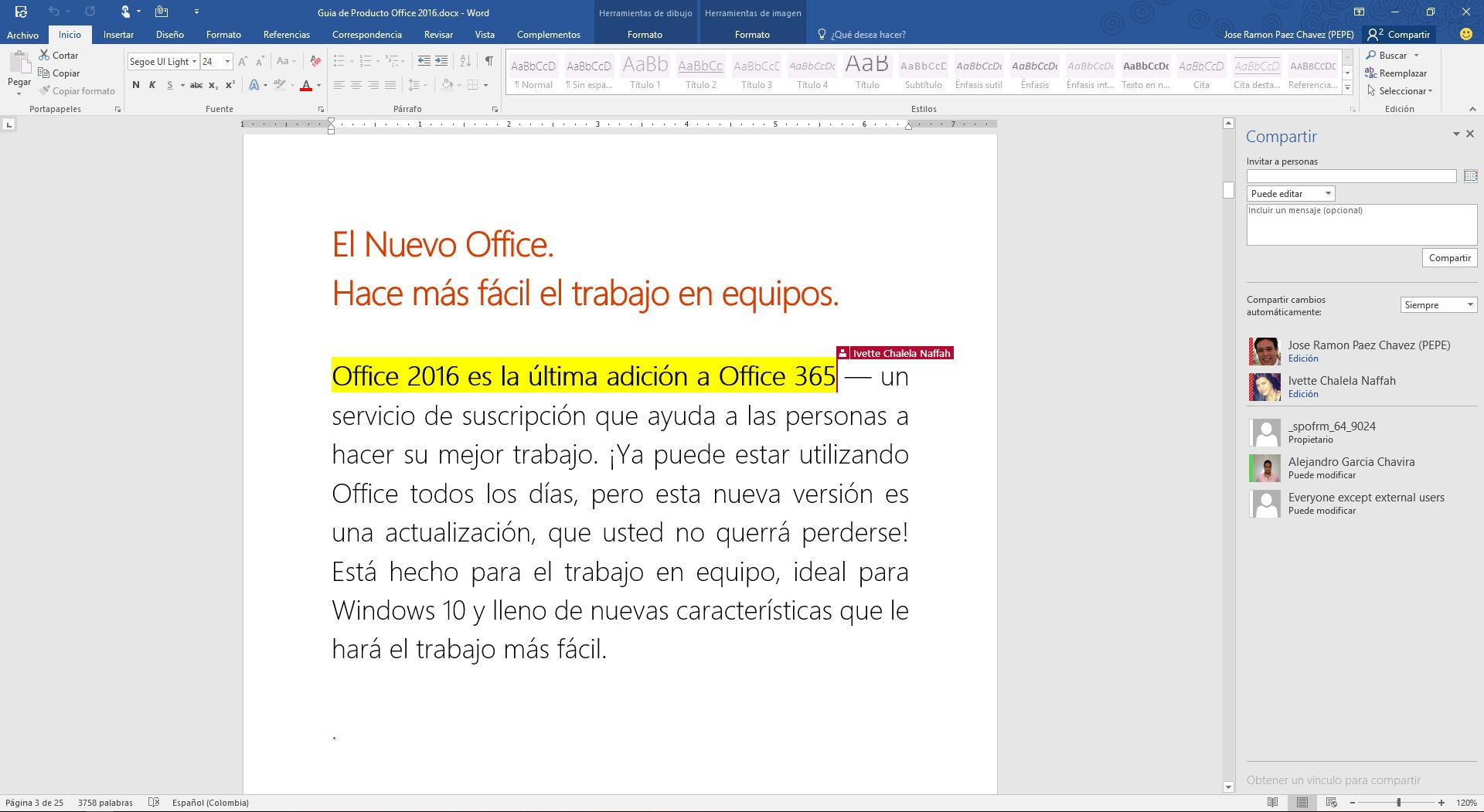This screenshot has height=812, width=1484.
Task: Select the Título 1 style
Action: 645,73
